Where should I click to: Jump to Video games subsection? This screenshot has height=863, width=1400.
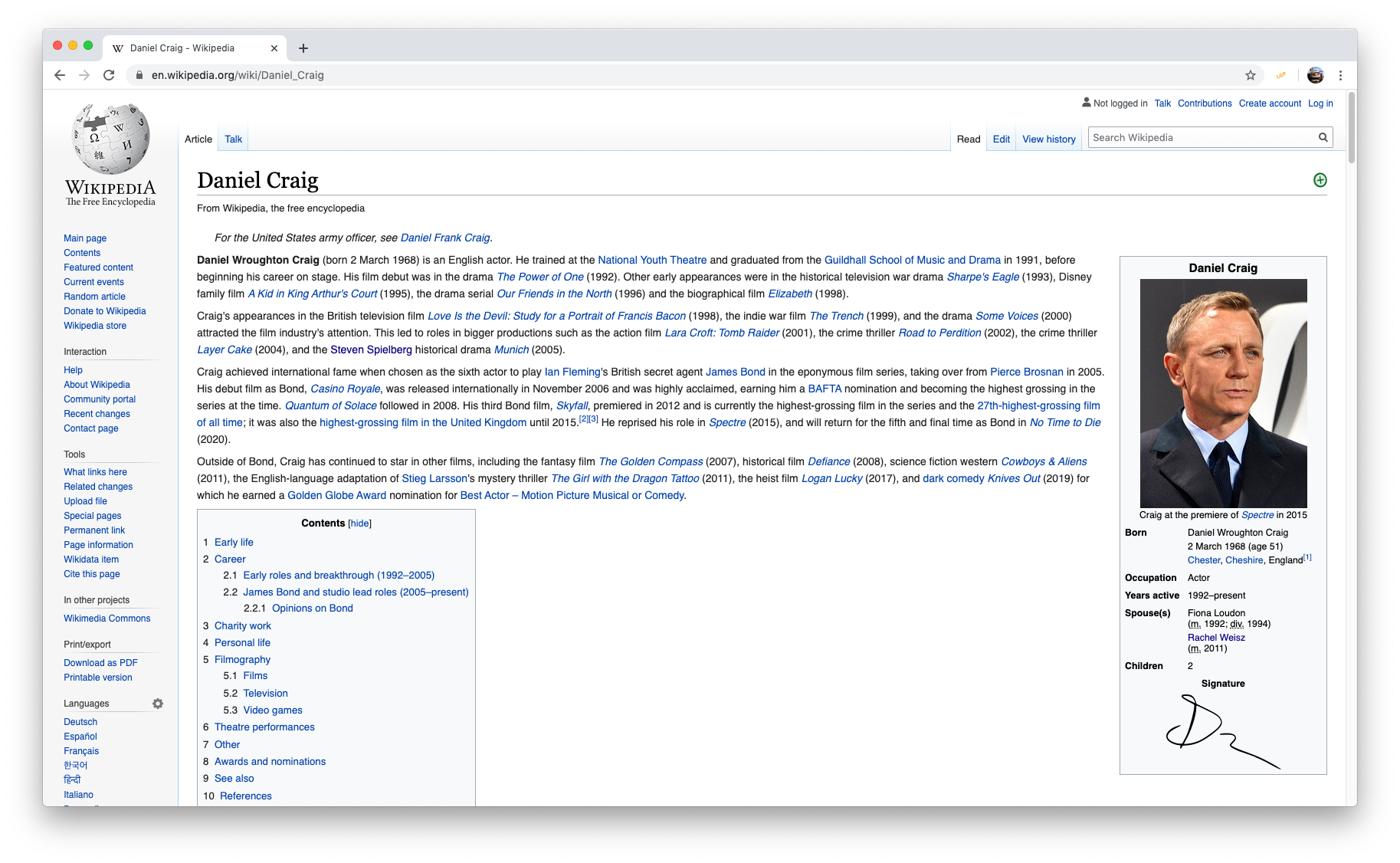point(273,710)
